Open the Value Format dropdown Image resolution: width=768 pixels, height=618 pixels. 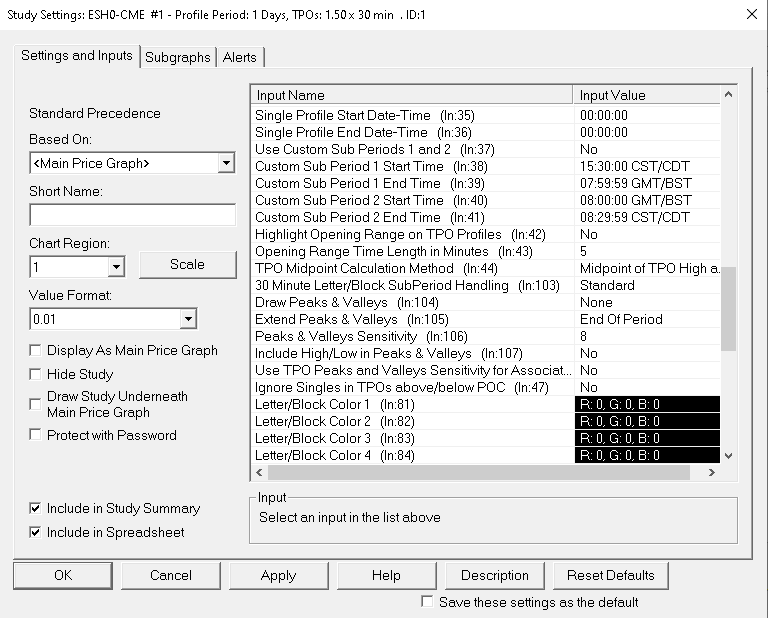(x=188, y=319)
